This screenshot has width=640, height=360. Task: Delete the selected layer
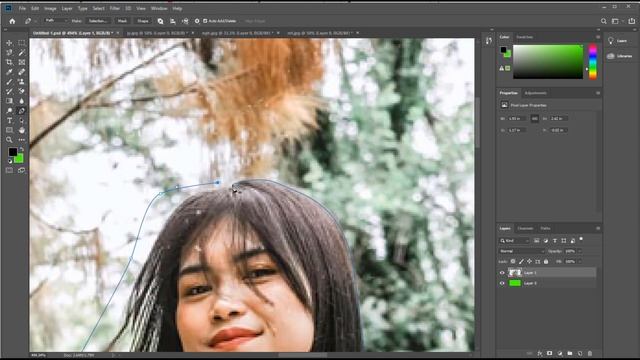(590, 353)
